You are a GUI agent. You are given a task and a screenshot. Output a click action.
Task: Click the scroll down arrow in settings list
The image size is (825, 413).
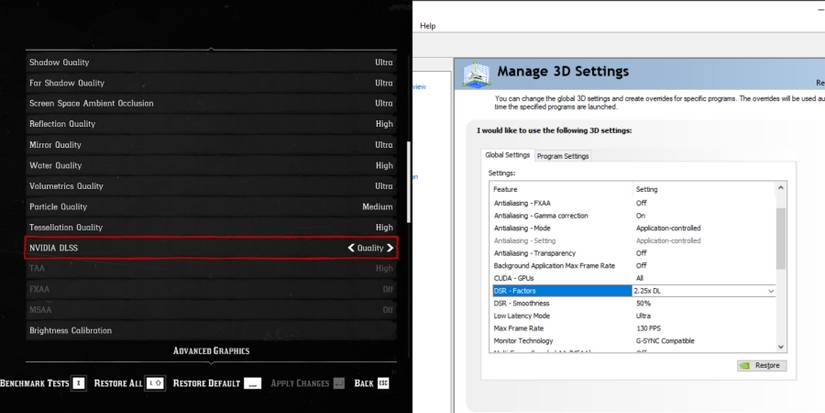[780, 347]
